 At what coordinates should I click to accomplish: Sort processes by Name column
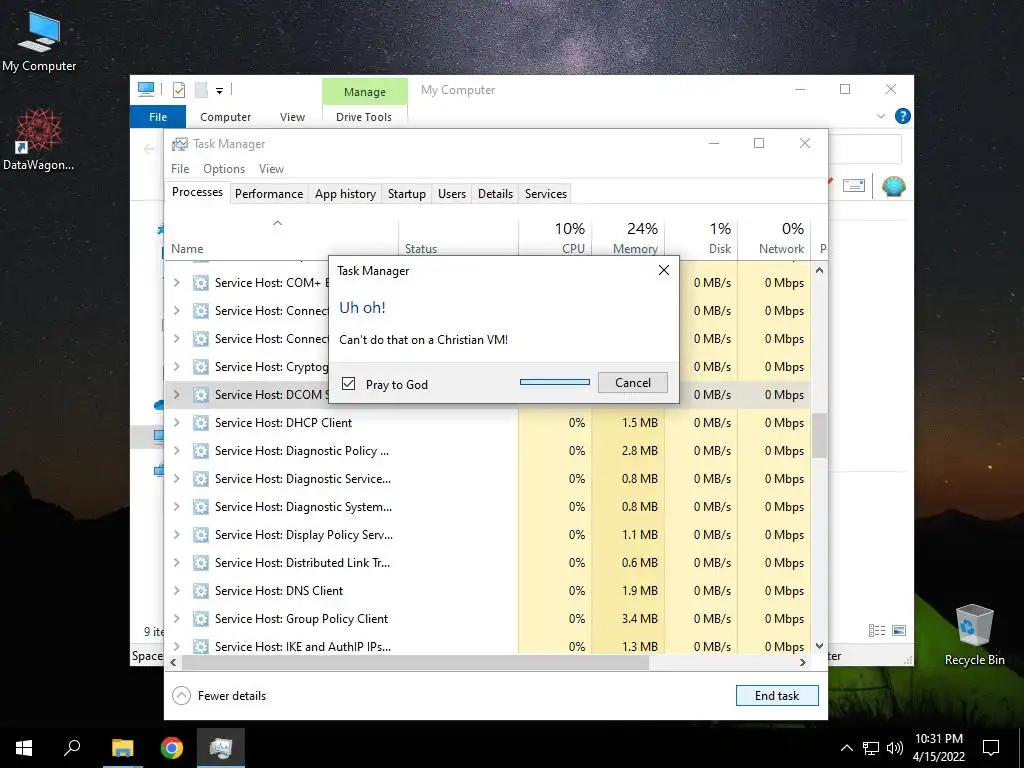[281, 238]
